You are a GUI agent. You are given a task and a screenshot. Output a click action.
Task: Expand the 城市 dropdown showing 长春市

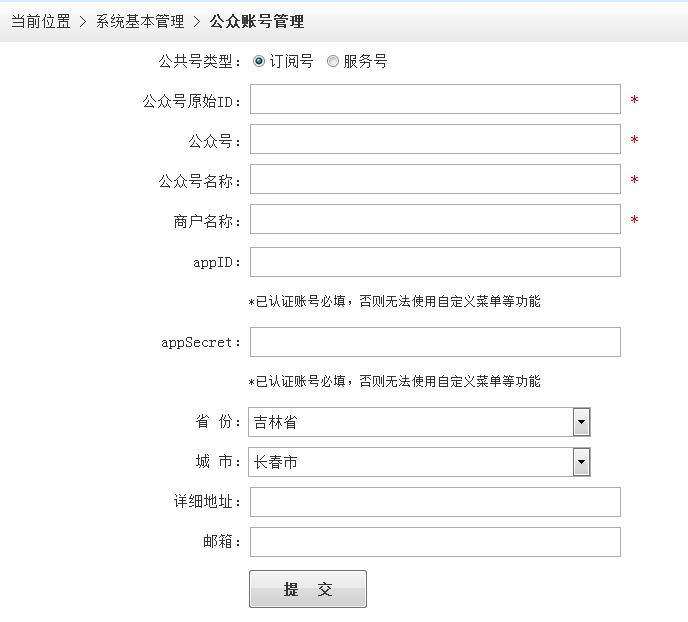click(x=419, y=462)
